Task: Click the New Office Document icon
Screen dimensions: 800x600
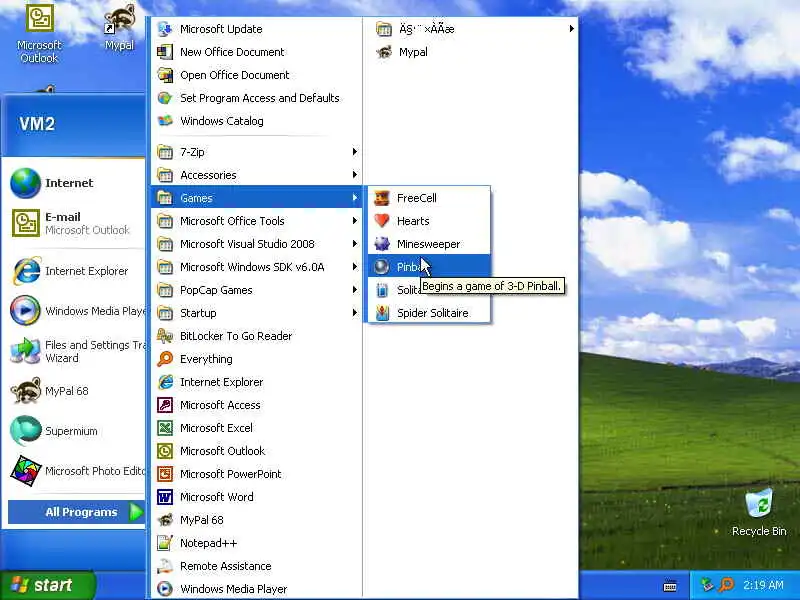Action: coord(164,52)
